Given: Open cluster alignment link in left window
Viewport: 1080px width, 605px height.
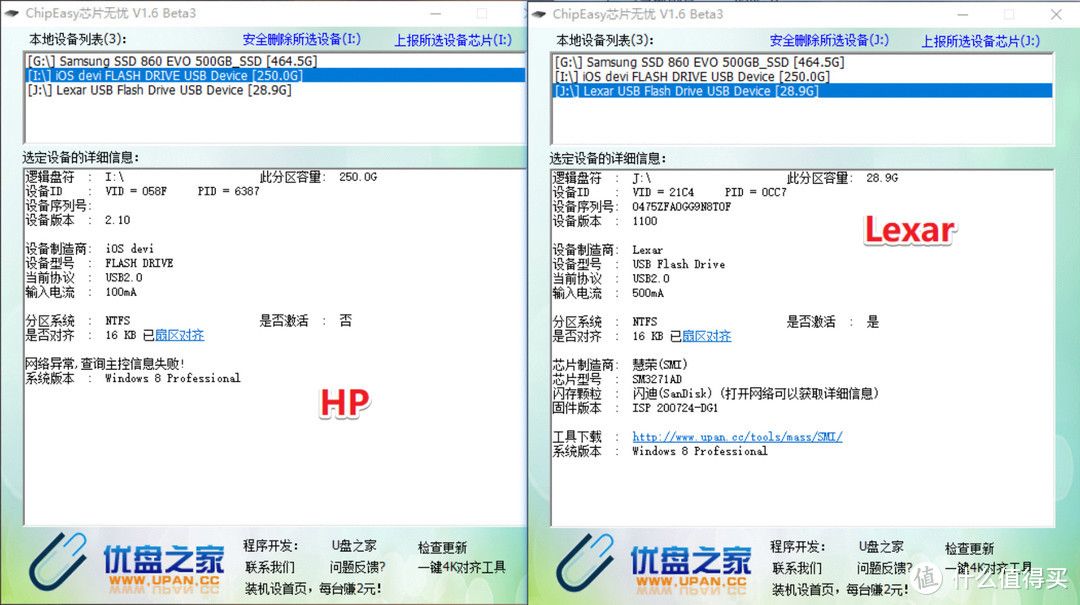Looking at the screenshot, I should coord(179,335).
